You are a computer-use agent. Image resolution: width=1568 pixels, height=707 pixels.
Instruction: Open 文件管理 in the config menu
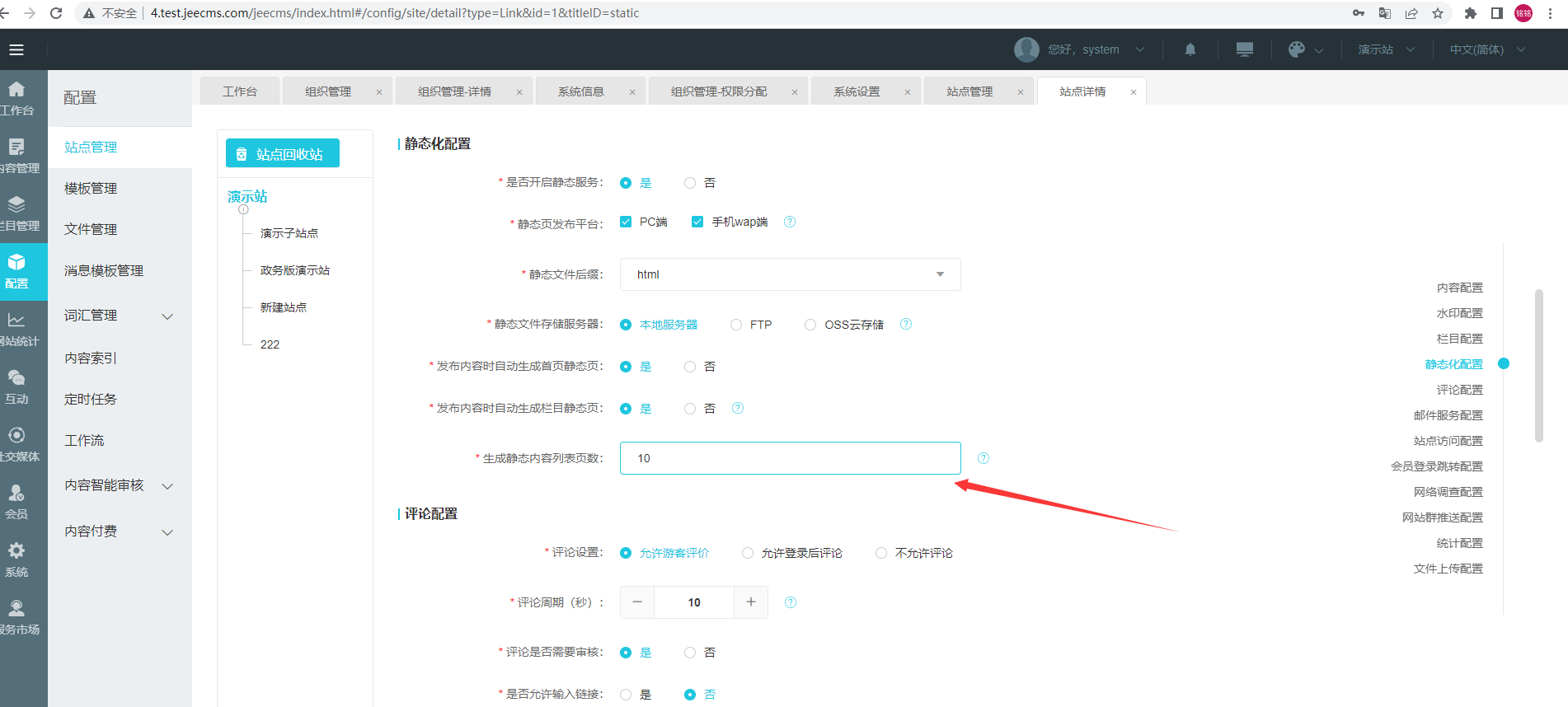tap(91, 230)
